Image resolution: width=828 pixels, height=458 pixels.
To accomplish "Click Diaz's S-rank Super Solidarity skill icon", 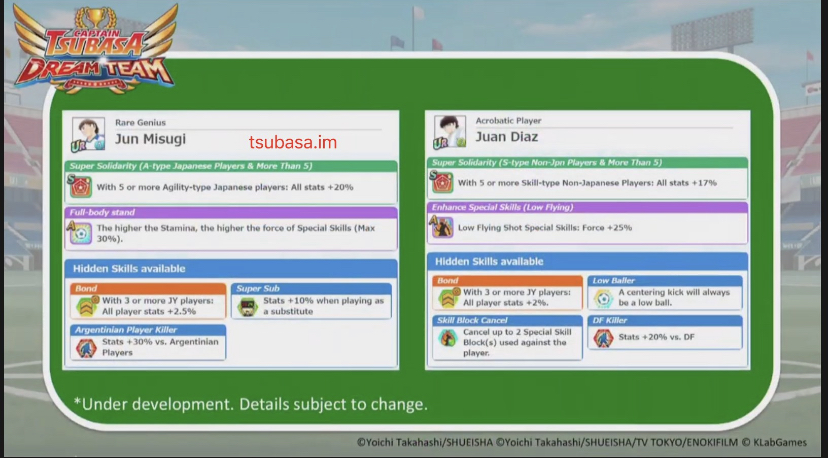I will point(441,182).
